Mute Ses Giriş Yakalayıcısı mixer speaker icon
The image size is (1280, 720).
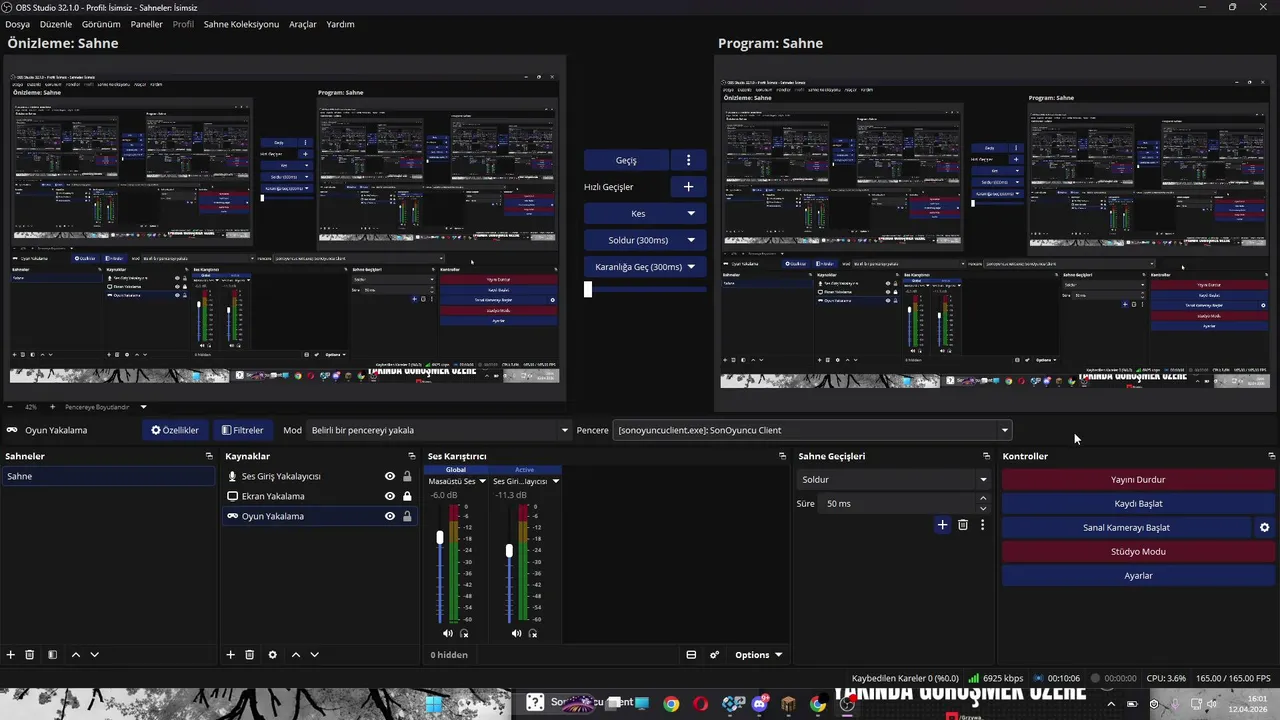pos(516,633)
